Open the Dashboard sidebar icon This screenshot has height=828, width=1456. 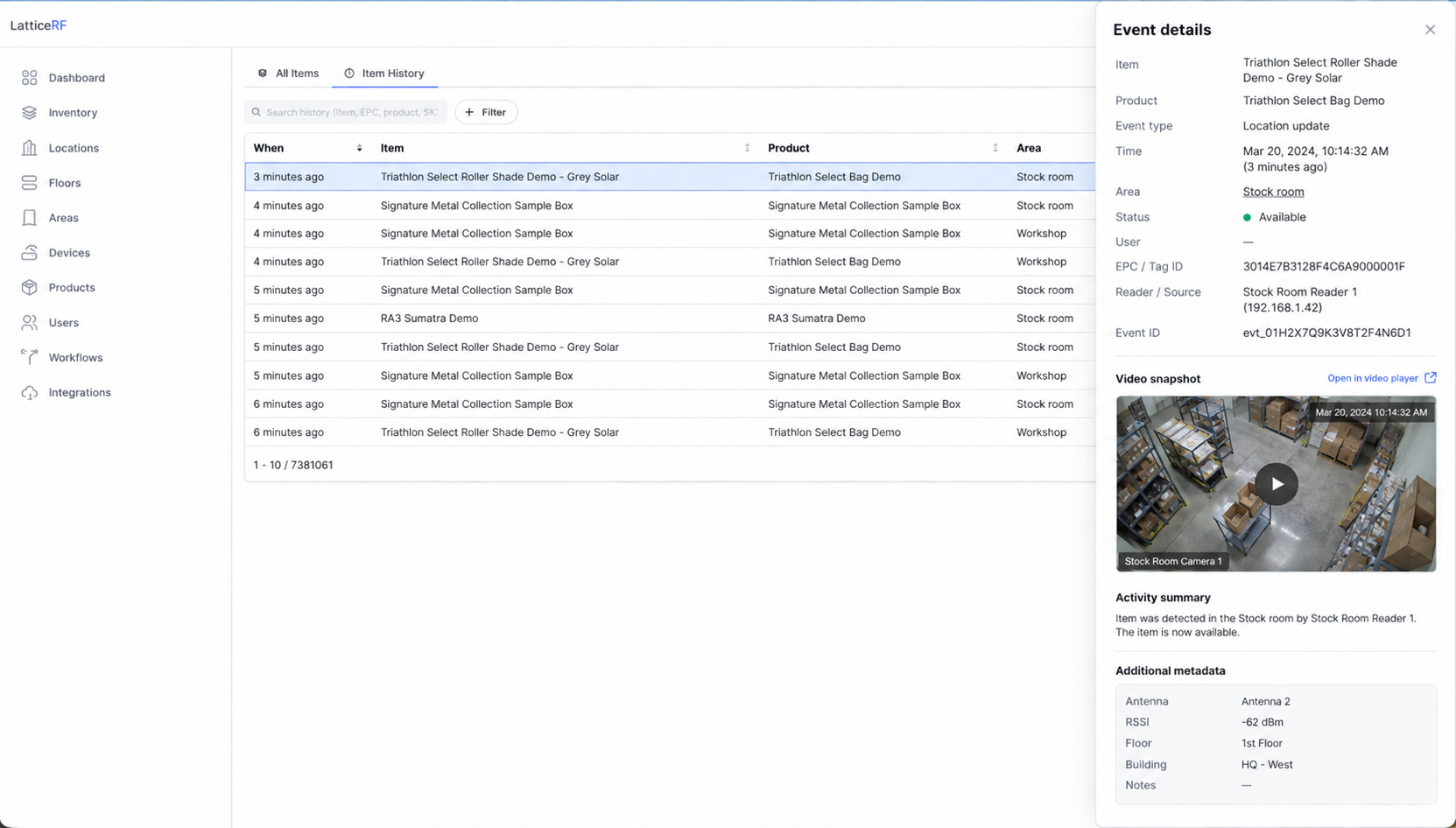pyautogui.click(x=29, y=78)
